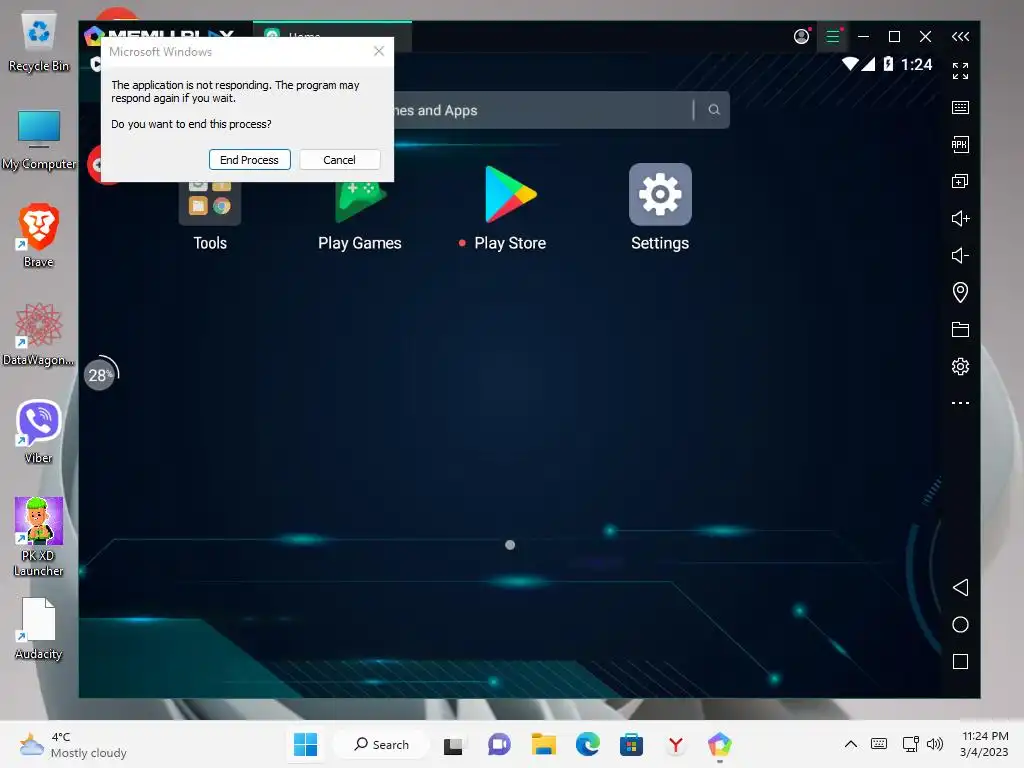Show hidden system tray icons
Image resolution: width=1024 pixels, height=768 pixels.
point(851,744)
